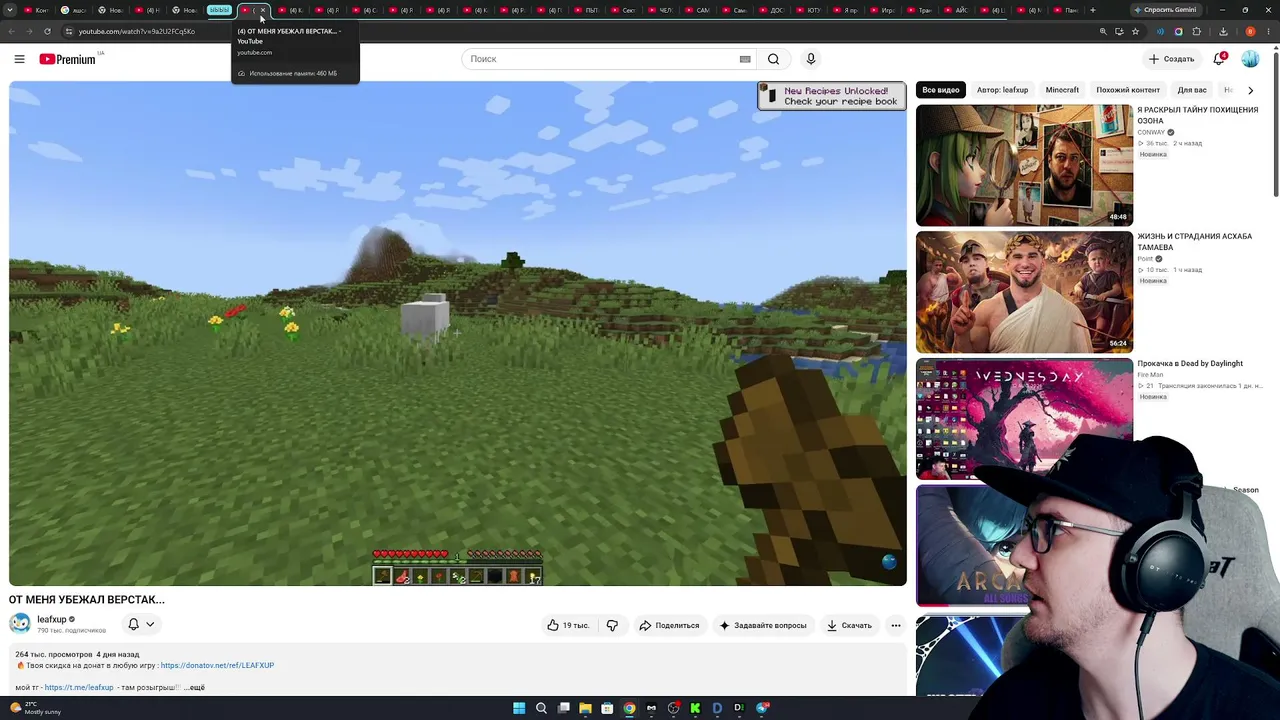
Task: Close the current YouTube tab
Action: pyautogui.click(x=263, y=10)
